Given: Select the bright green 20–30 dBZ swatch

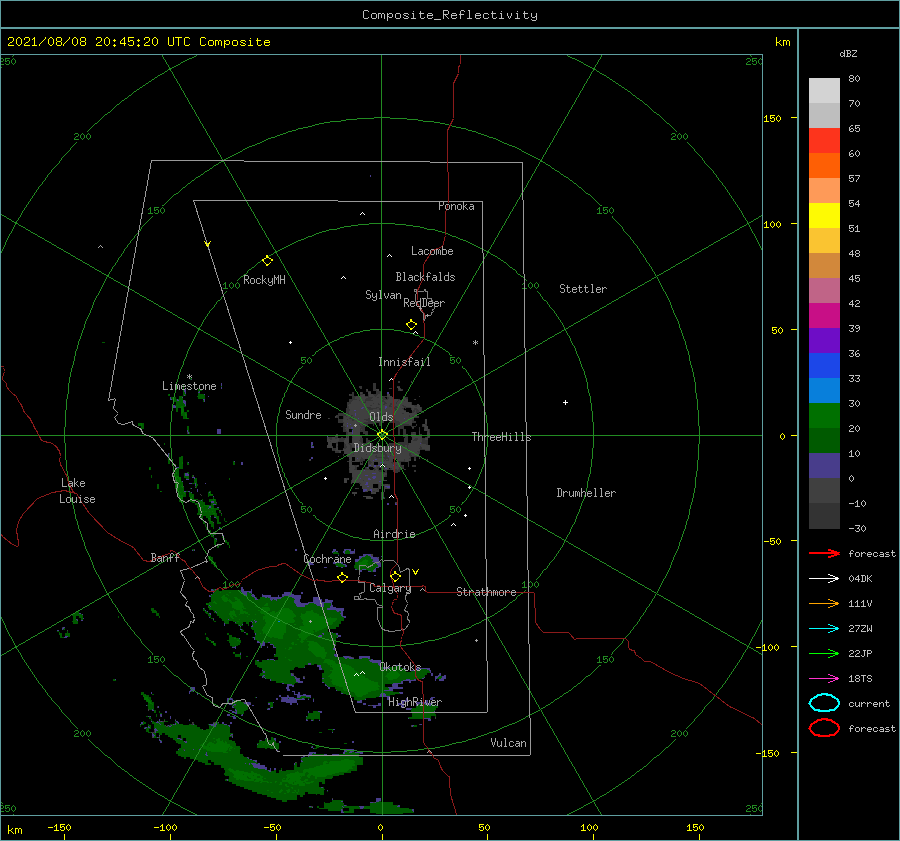Looking at the screenshot, I should [824, 415].
